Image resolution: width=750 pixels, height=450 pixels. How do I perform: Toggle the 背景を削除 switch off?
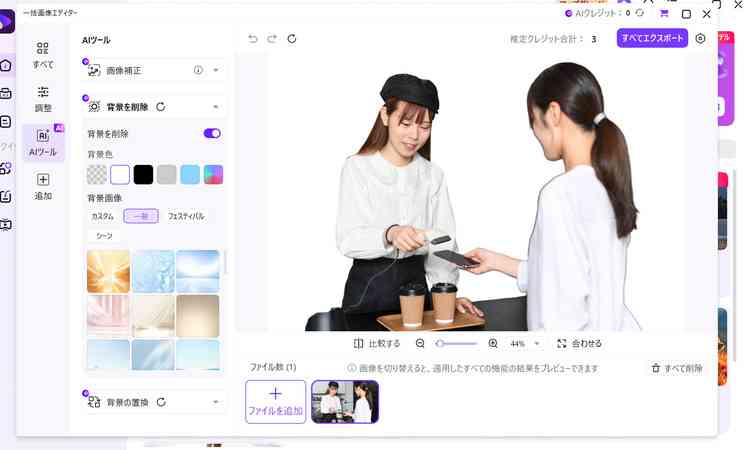(212, 133)
